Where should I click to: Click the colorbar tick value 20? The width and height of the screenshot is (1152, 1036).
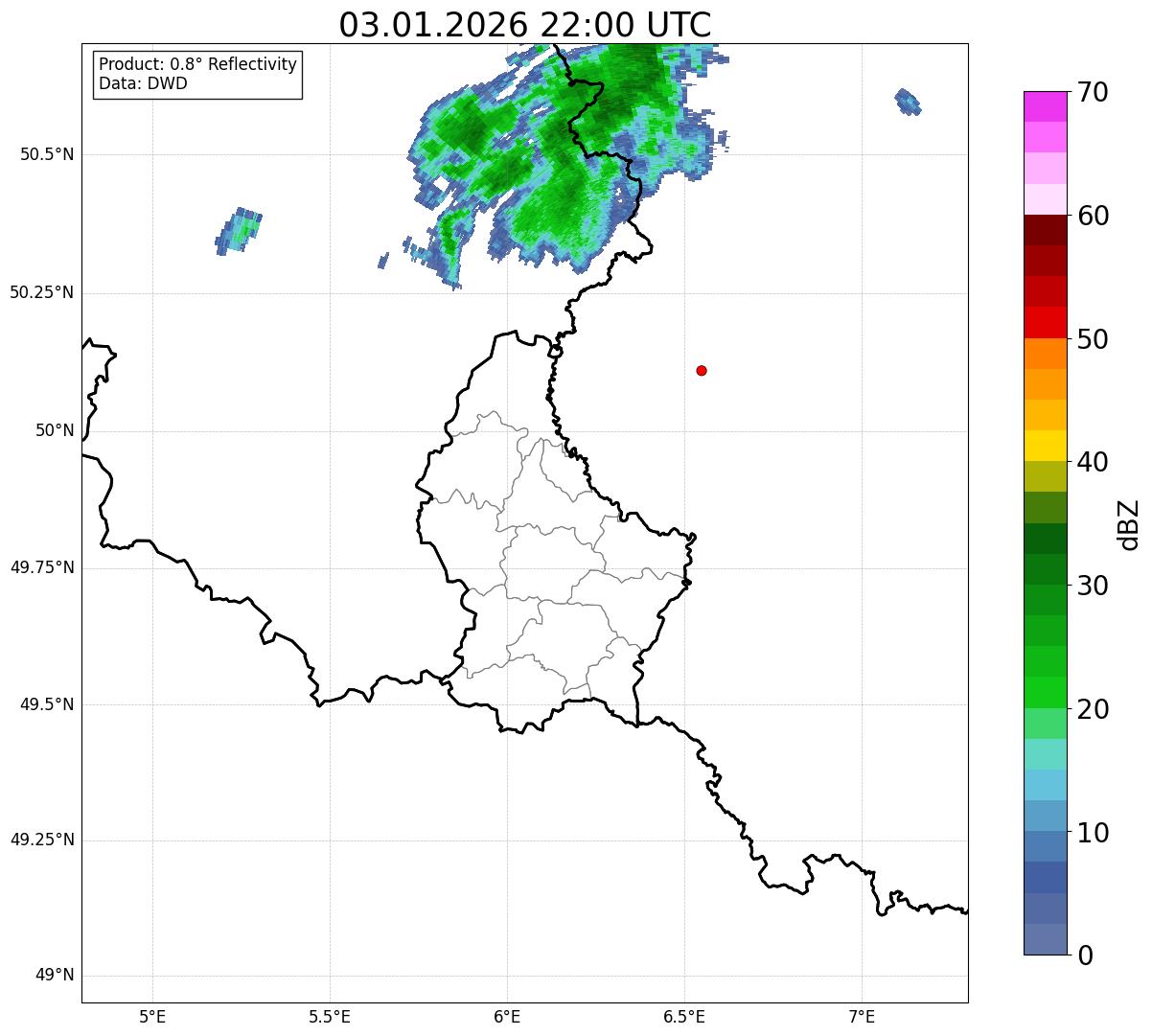point(1093,709)
